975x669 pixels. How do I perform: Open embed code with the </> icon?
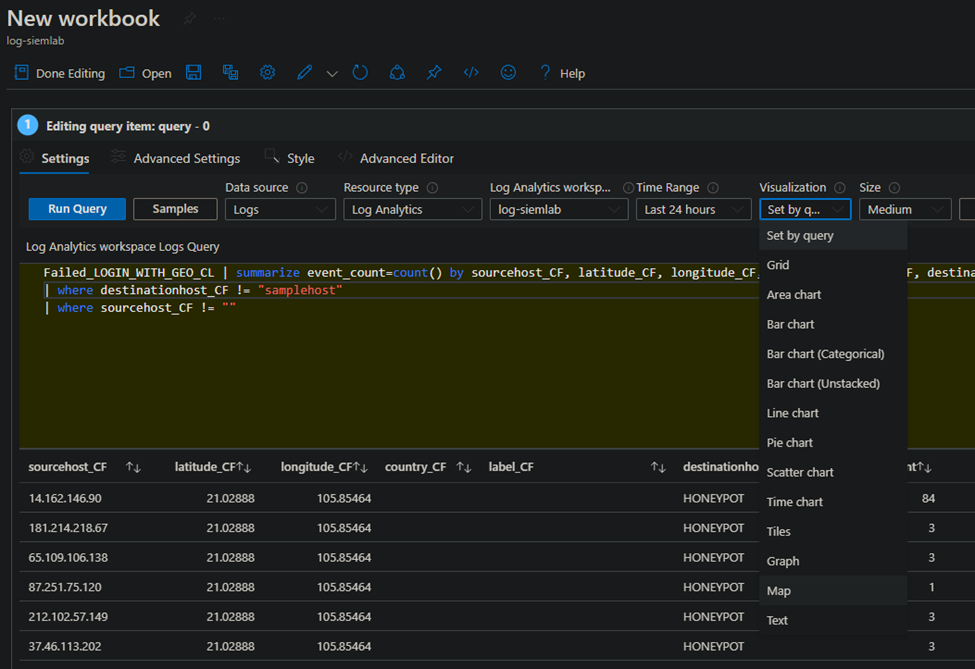(470, 72)
